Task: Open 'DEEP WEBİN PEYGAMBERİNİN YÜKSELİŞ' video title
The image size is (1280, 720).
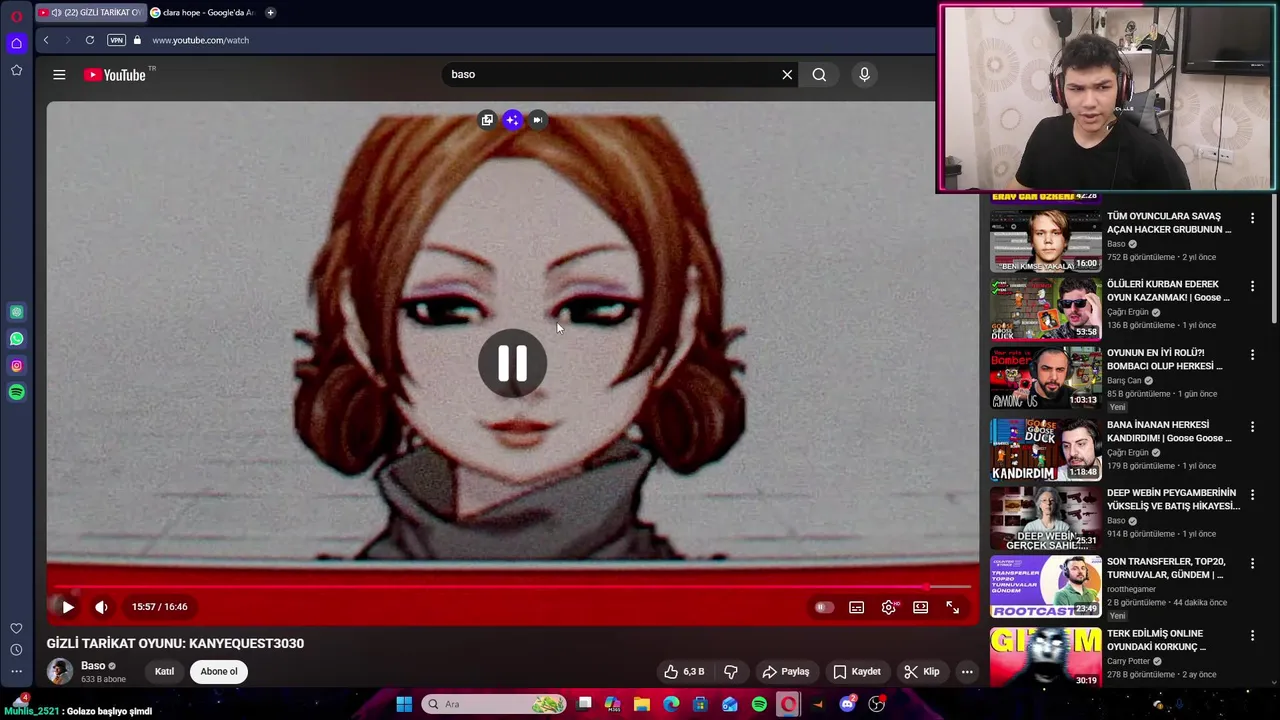Action: [x=1173, y=500]
